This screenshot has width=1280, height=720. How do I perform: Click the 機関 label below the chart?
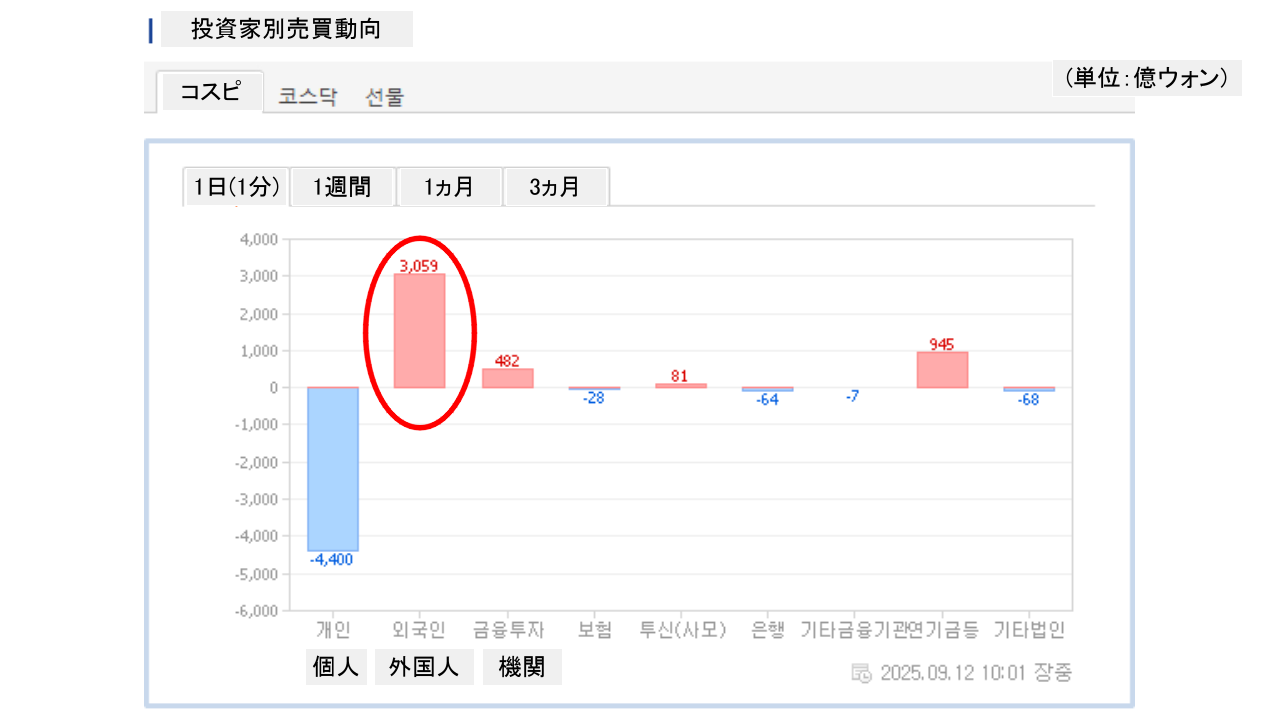click(x=522, y=668)
